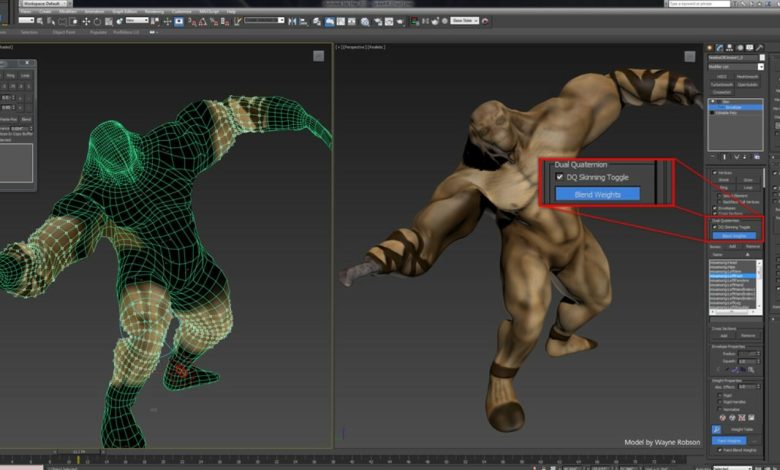Click the Maximize Viewport icon in the Perspective view
The image size is (780, 470).
[x=691, y=56]
